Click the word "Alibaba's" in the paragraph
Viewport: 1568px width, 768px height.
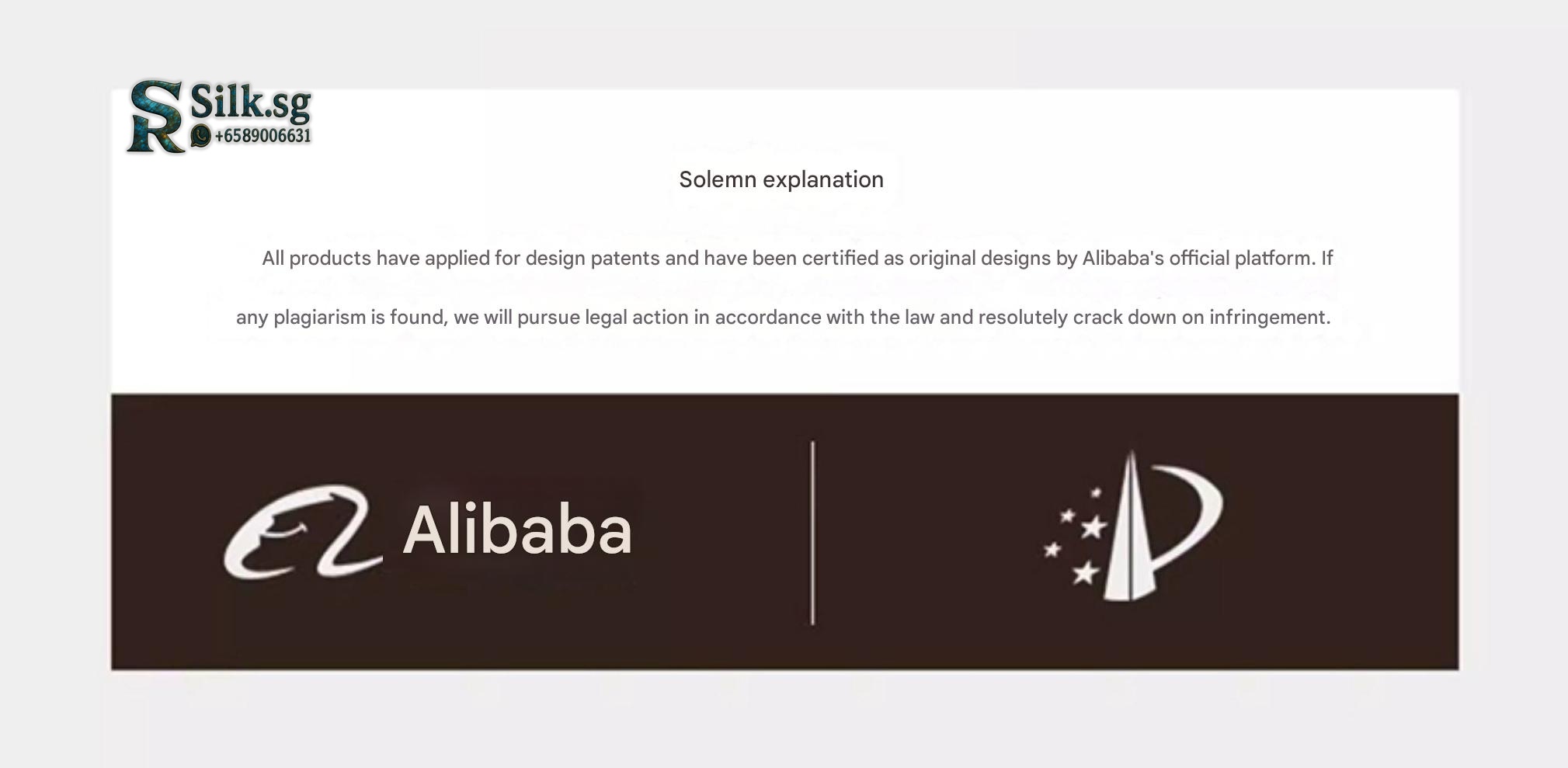(x=1122, y=258)
